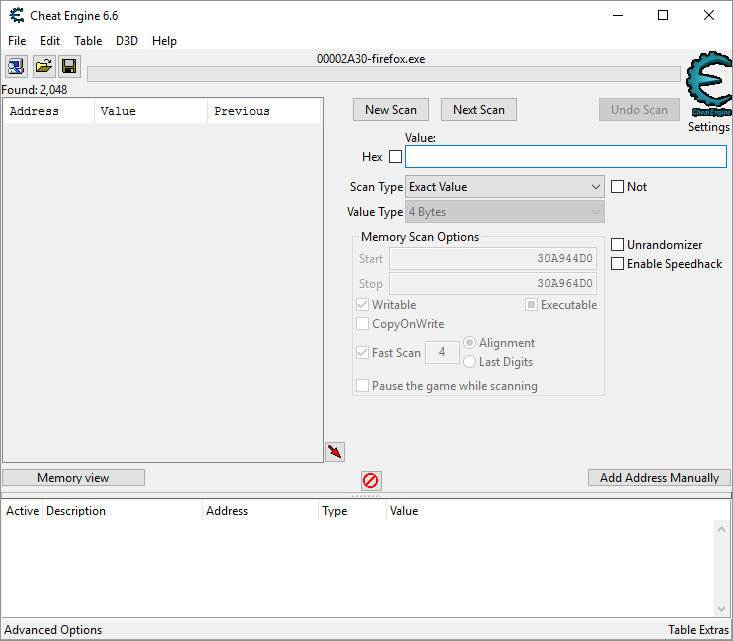Open Settings via Cheat Engine logo
This screenshot has height=641, width=733.
pos(709,88)
